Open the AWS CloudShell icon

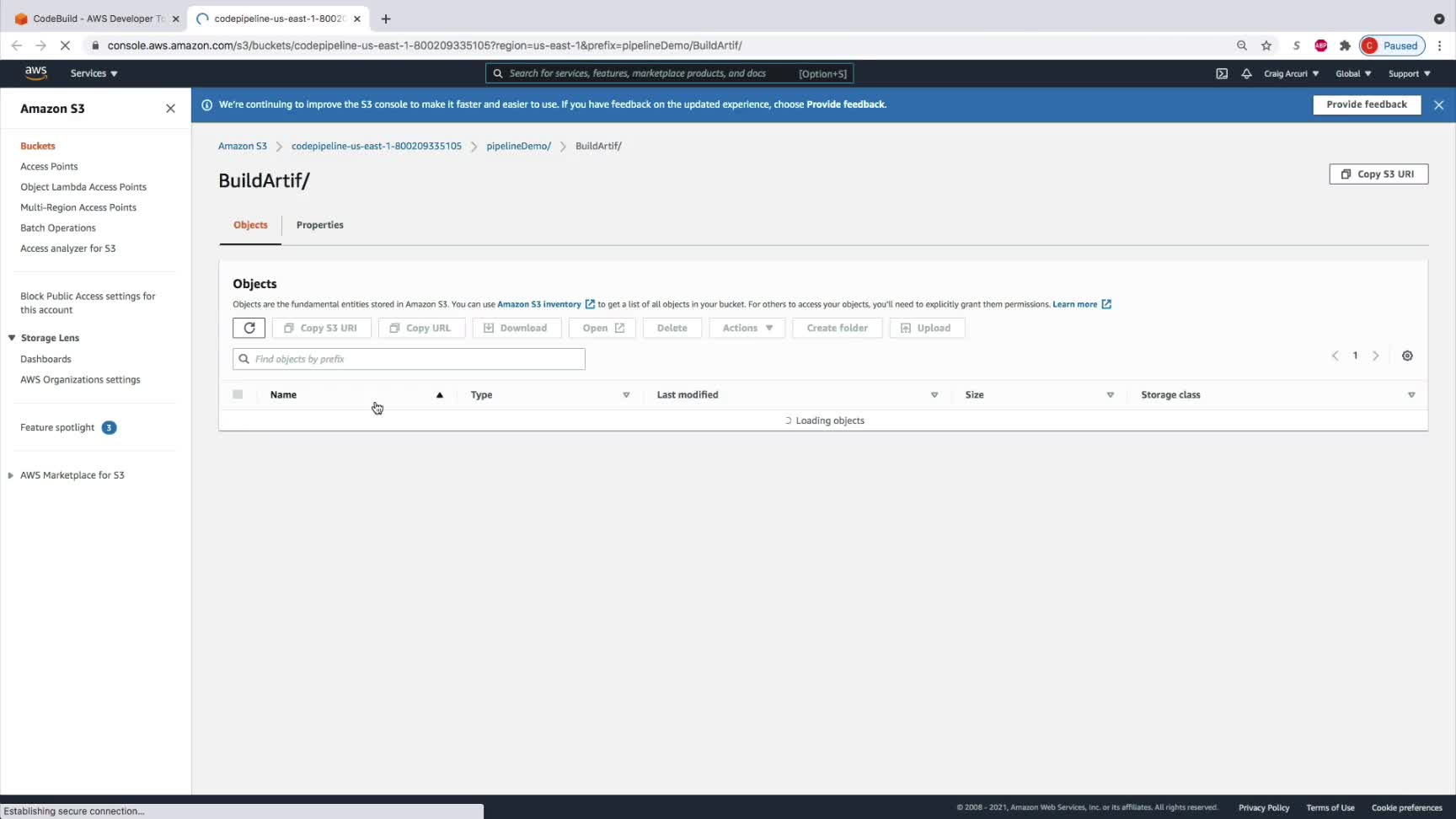pyautogui.click(x=1222, y=73)
